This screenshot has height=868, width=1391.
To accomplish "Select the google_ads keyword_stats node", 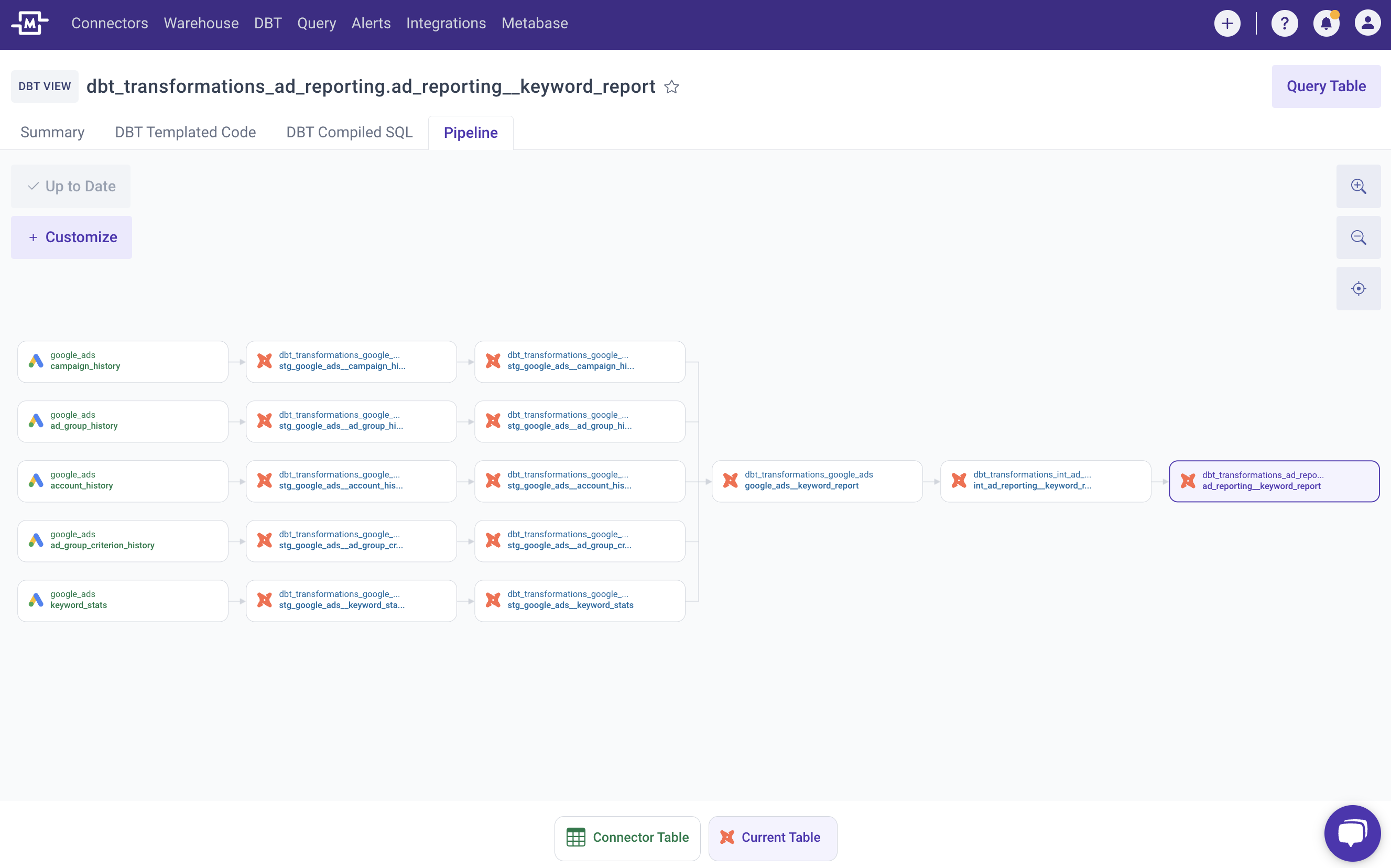I will [122, 600].
